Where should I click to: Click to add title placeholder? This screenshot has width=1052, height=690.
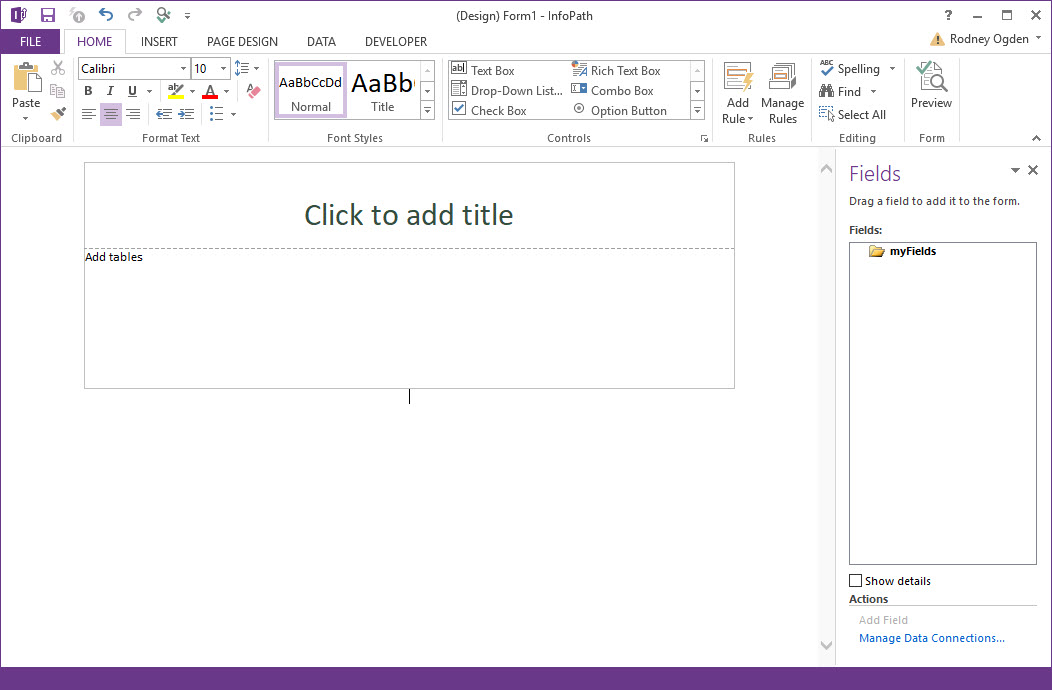click(409, 215)
